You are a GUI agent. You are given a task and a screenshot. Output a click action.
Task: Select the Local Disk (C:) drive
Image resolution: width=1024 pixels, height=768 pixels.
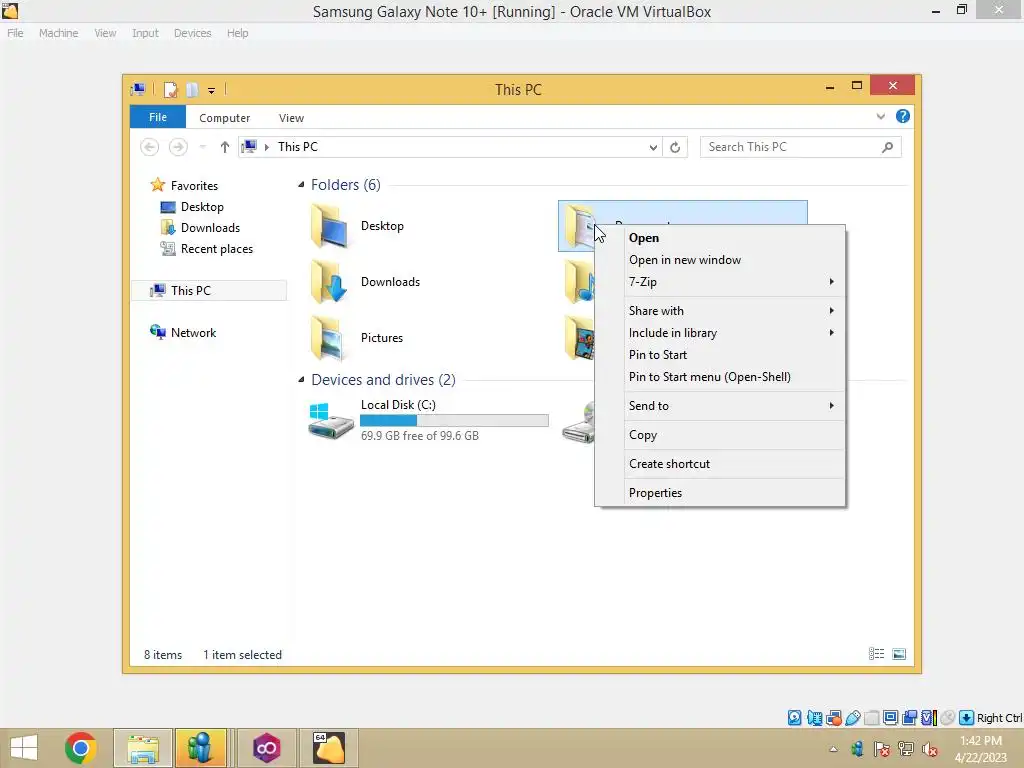click(428, 420)
